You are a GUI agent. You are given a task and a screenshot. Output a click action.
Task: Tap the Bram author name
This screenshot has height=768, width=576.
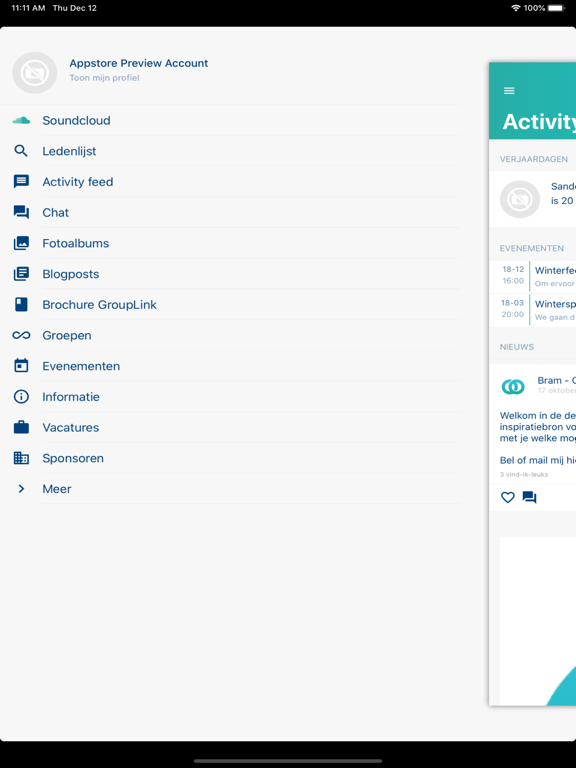[556, 381]
